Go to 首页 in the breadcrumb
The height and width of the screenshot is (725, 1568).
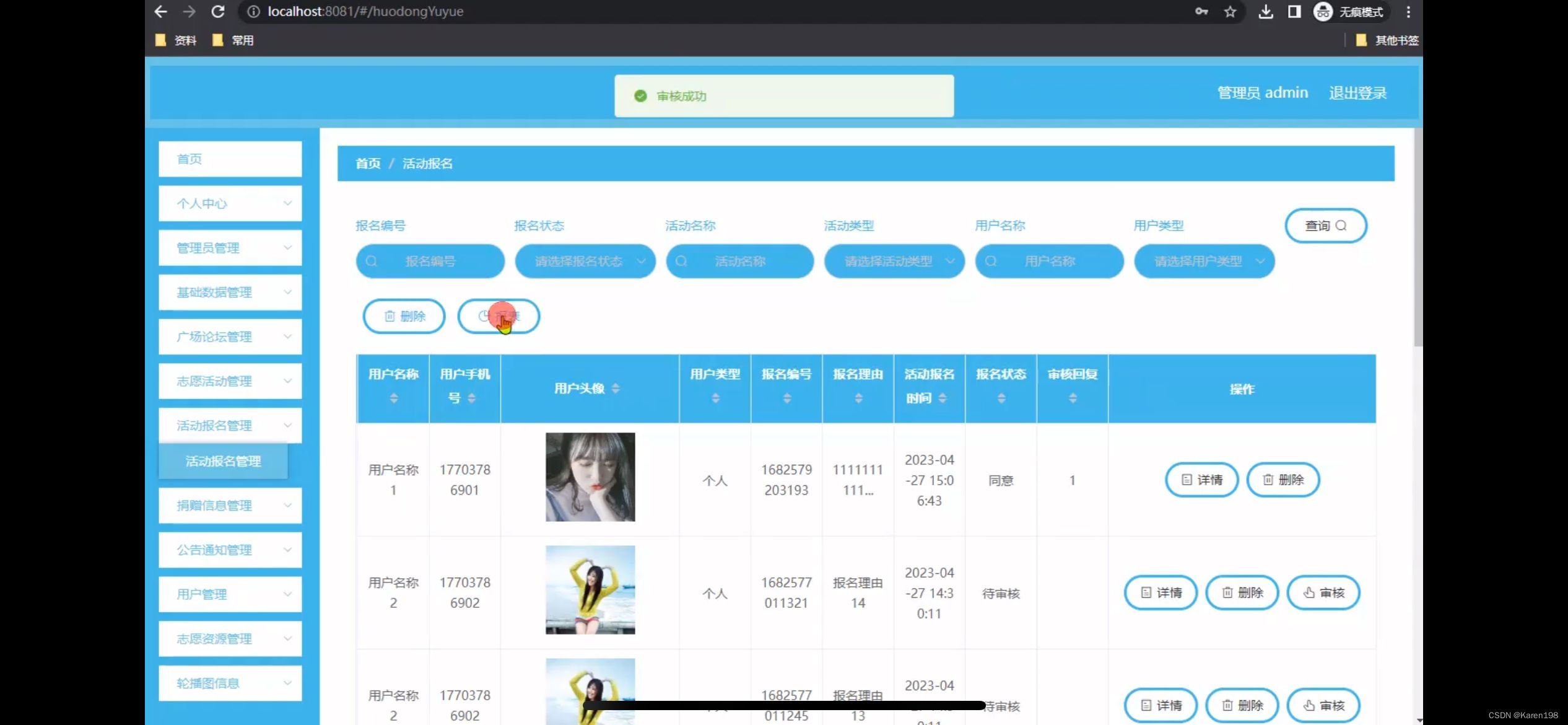[x=368, y=164]
